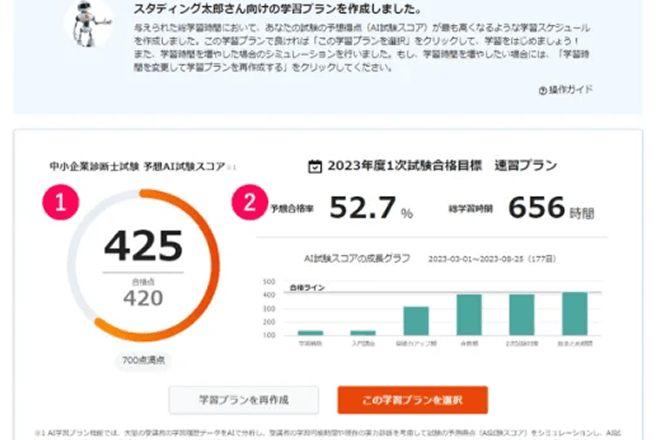Click the fifth bar in growth graph

tap(521, 315)
